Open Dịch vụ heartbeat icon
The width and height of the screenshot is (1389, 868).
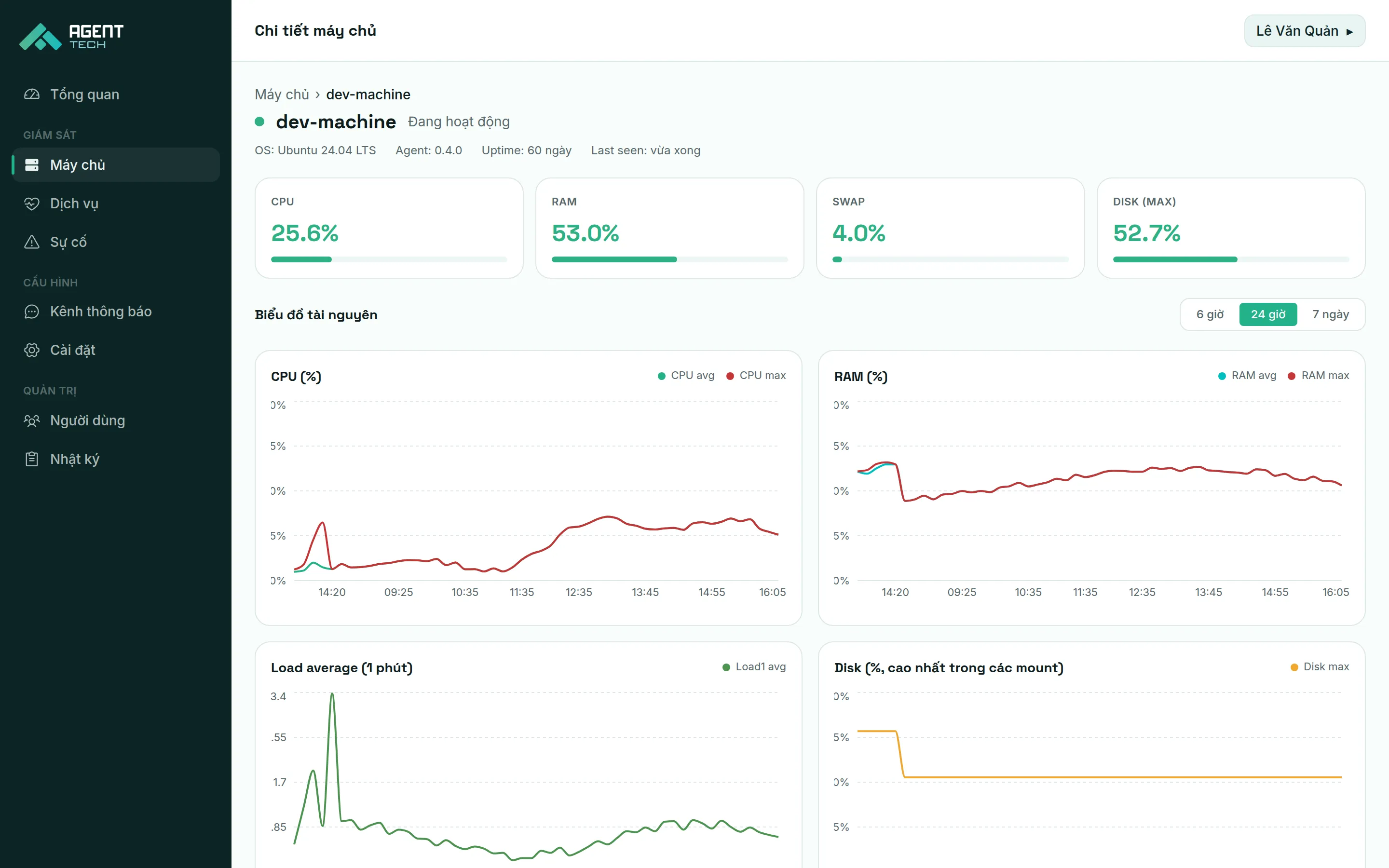coord(31,204)
